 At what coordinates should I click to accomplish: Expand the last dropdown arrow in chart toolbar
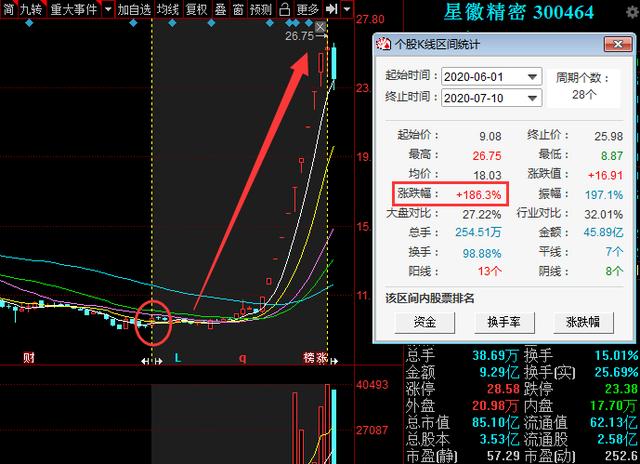point(347,9)
